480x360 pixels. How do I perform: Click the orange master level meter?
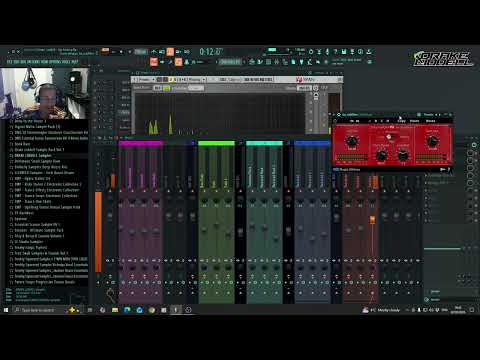tap(99, 232)
